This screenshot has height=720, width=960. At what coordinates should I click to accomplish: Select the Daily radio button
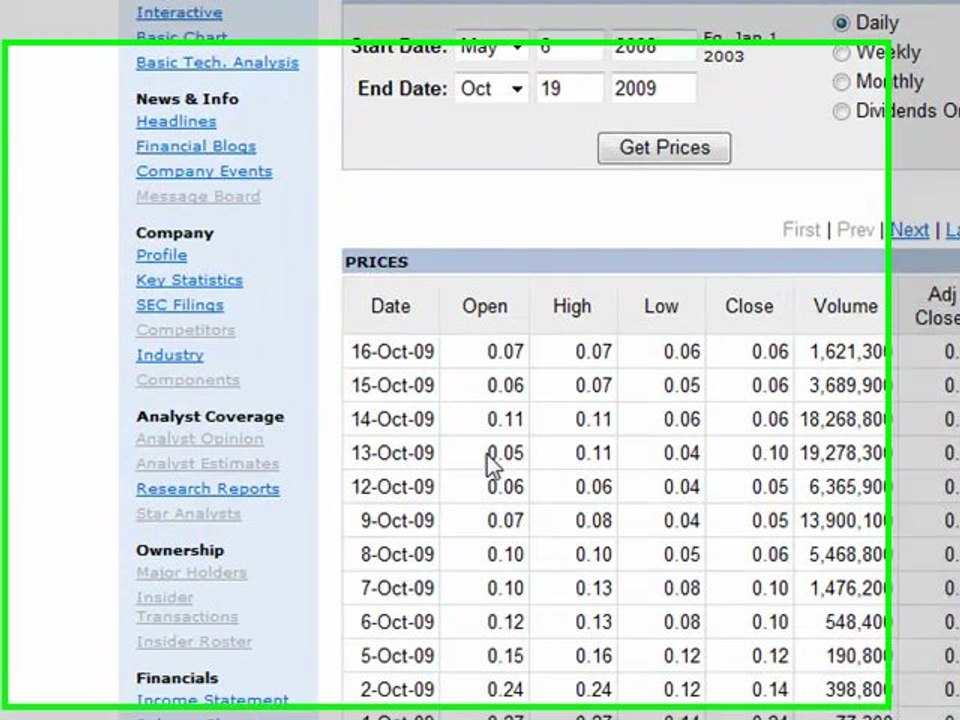841,23
